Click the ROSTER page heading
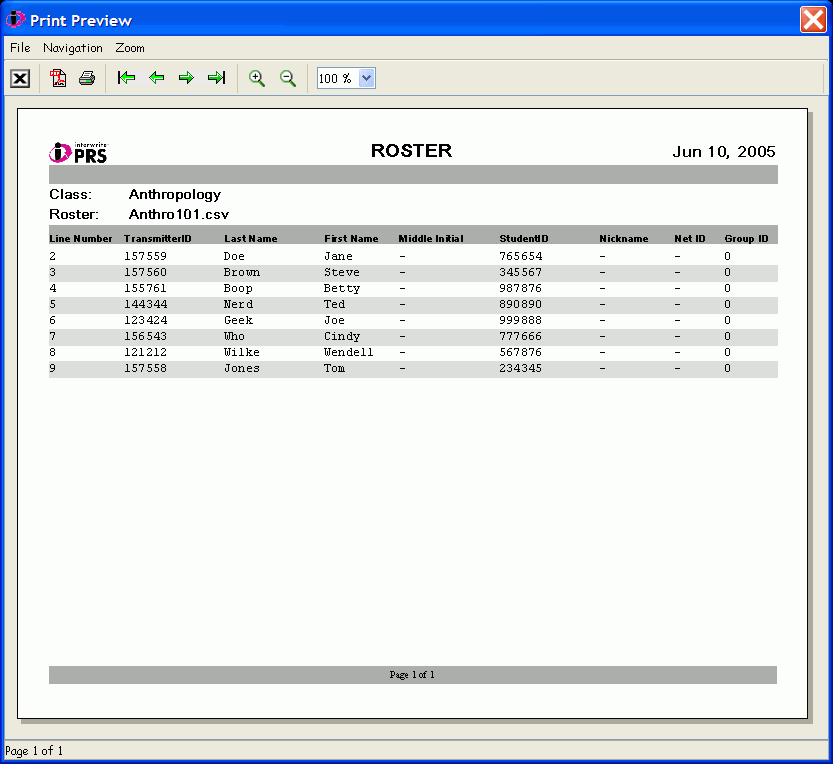 tap(412, 151)
